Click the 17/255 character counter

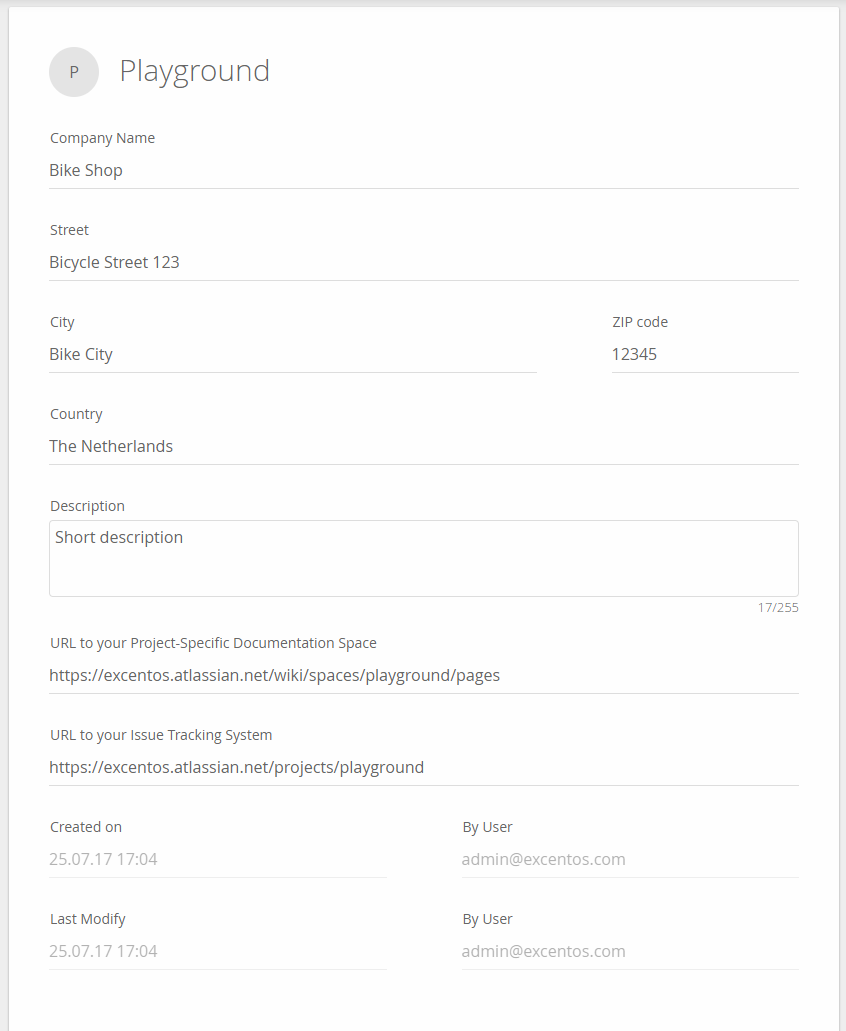click(778, 608)
